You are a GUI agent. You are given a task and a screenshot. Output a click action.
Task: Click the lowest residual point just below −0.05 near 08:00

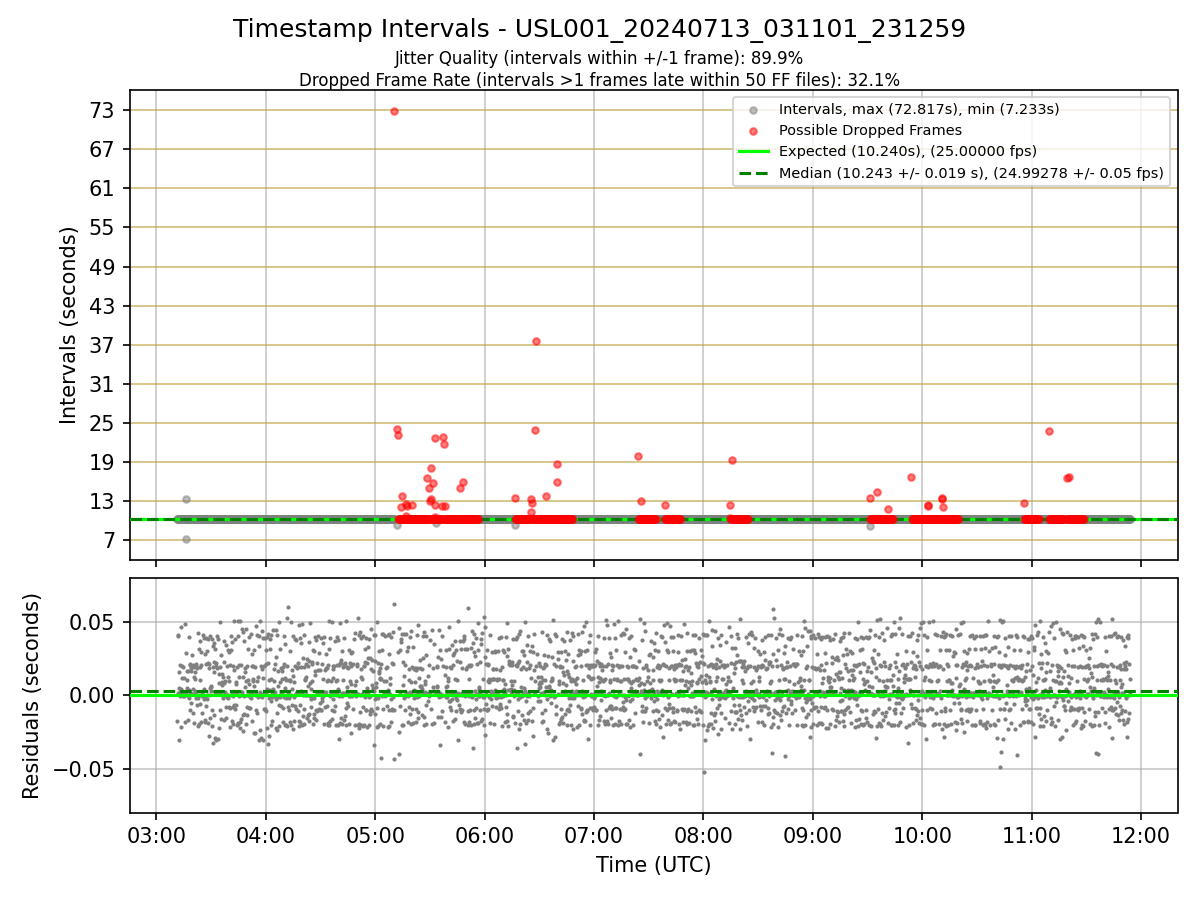(704, 772)
